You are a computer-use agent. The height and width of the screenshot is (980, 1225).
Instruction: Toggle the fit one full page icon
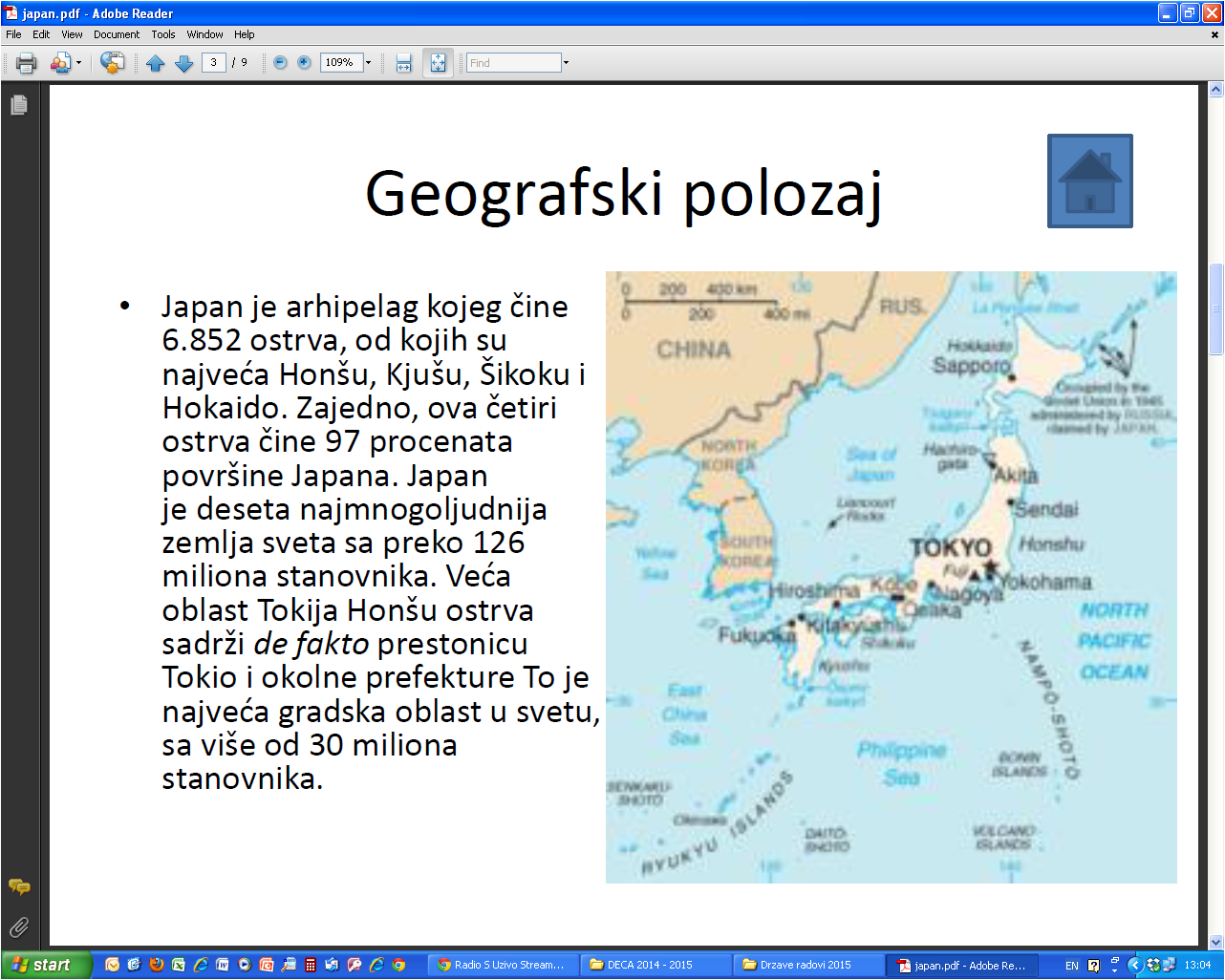[438, 63]
